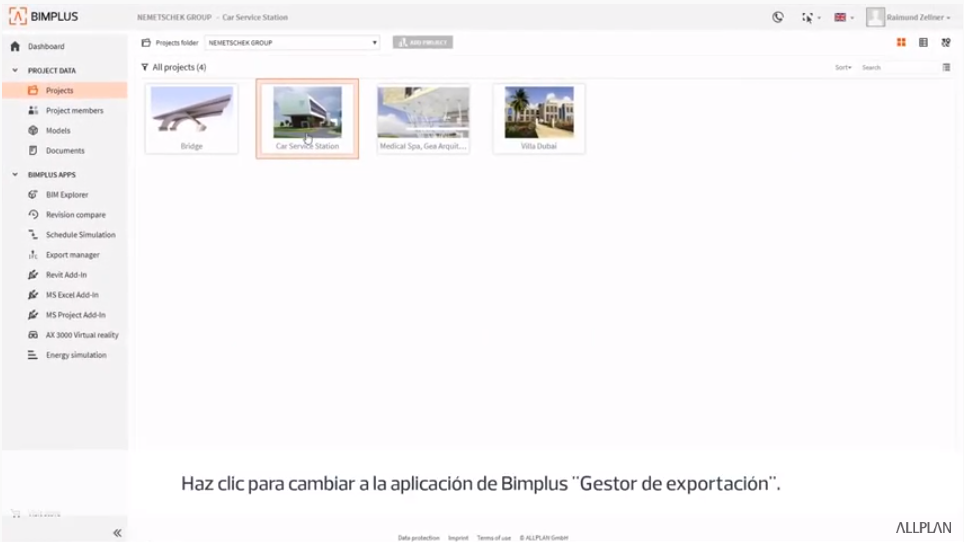Open Energy simulation app
Viewport: 964px width, 542px height.
[75, 355]
